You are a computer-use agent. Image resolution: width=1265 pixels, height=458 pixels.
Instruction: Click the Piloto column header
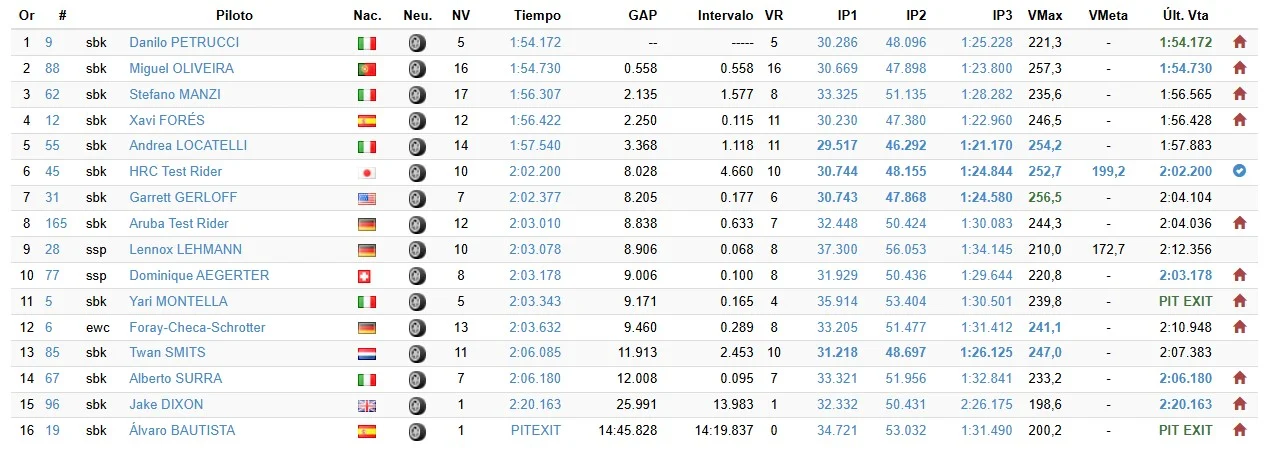tap(234, 16)
